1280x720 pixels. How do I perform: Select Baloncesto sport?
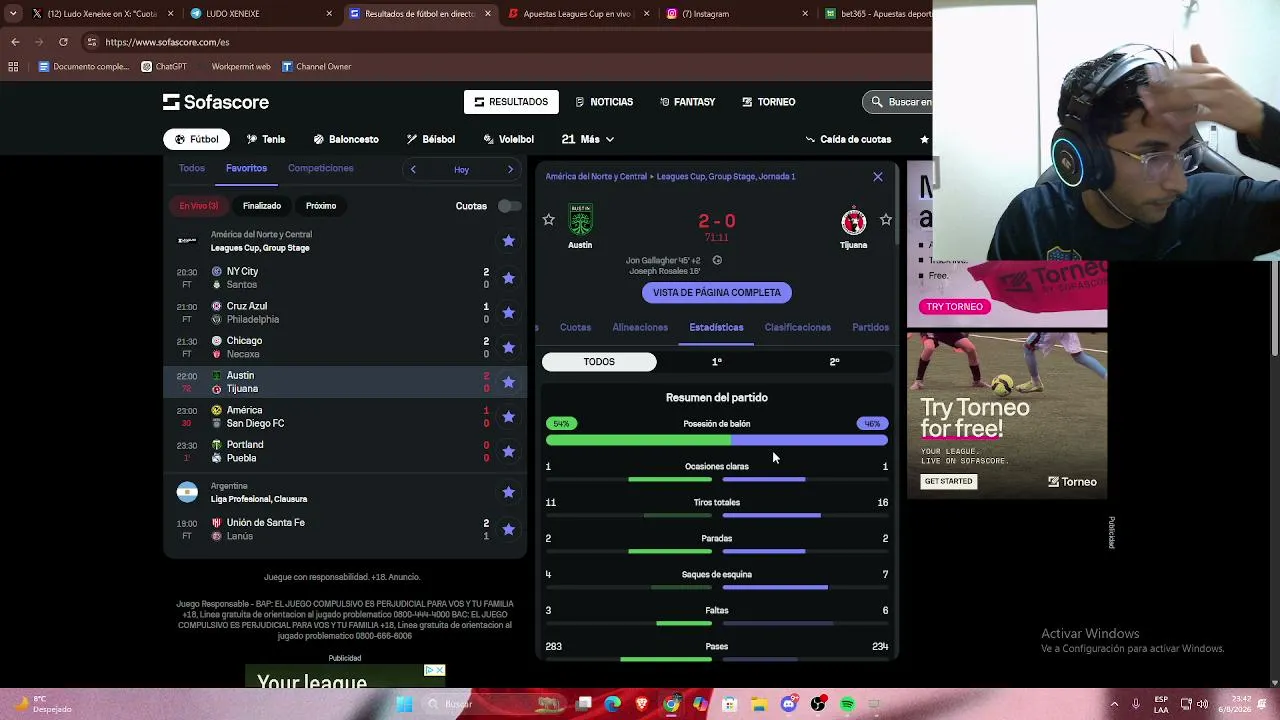point(346,139)
